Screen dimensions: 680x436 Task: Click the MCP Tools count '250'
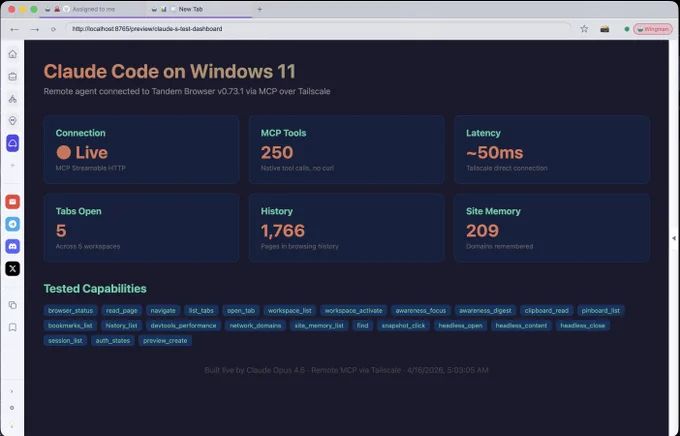pyautogui.click(x=277, y=152)
